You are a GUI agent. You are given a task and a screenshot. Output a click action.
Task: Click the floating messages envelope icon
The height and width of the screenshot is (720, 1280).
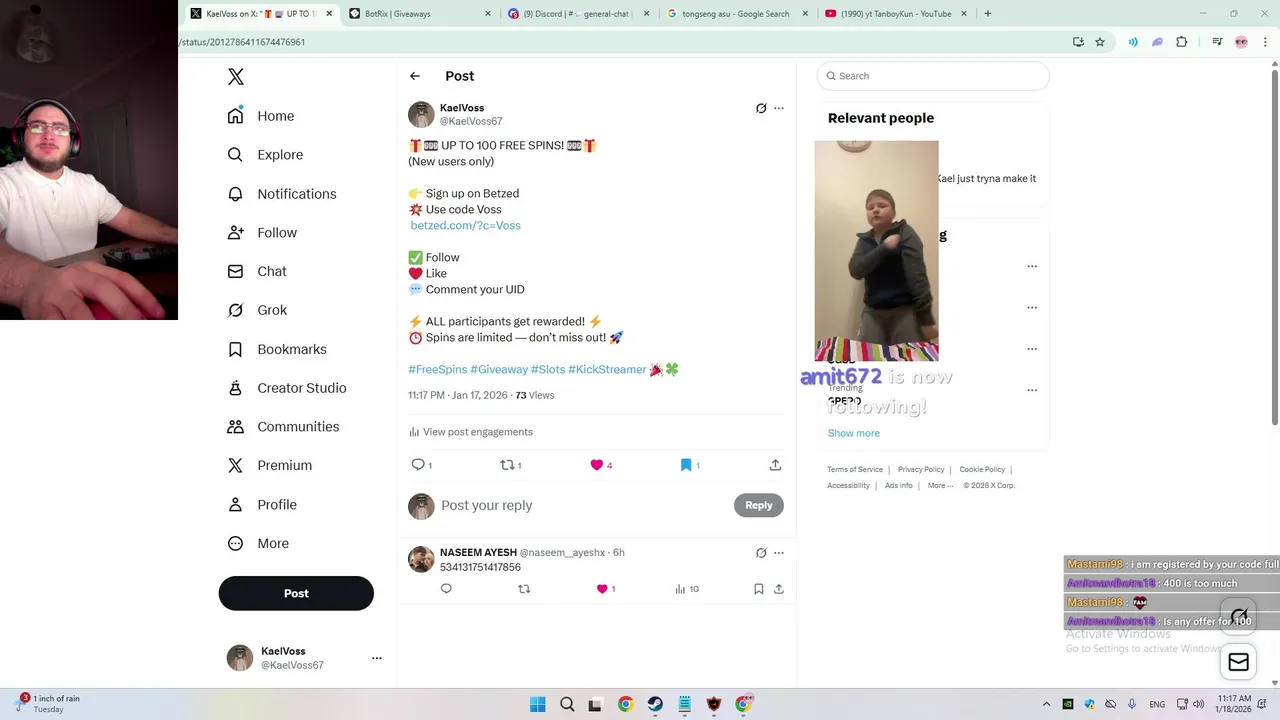point(1239,662)
